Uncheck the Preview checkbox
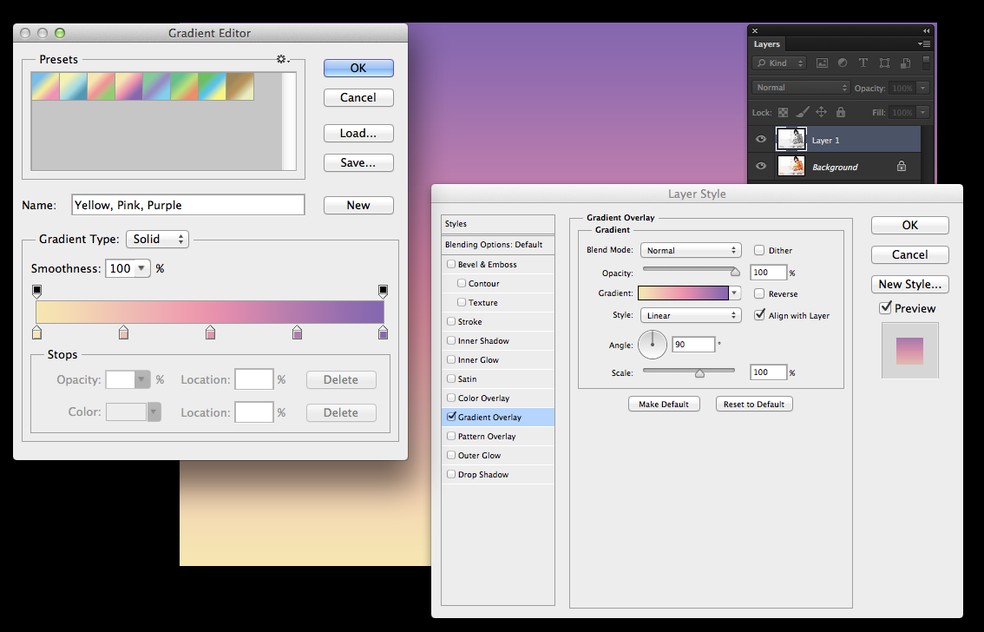984x632 pixels. click(x=885, y=308)
